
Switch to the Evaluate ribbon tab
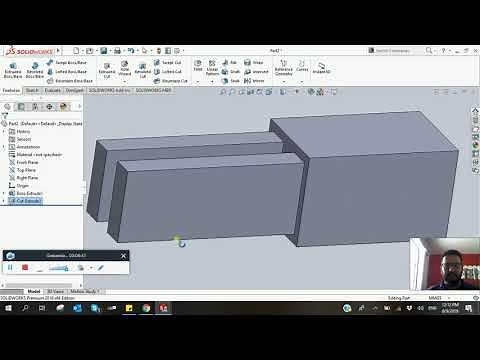click(x=53, y=90)
